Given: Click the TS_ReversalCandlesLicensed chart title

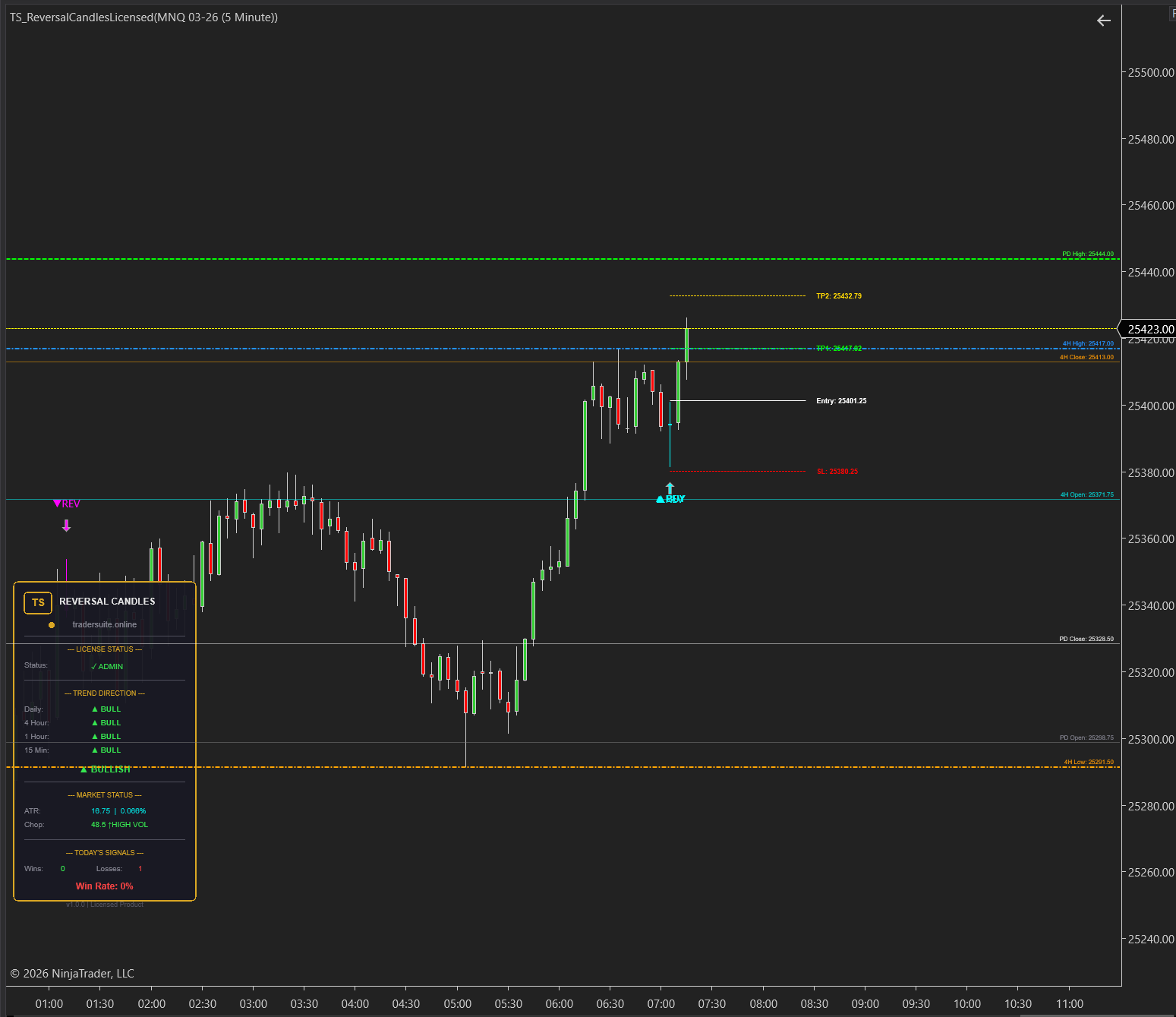Looking at the screenshot, I should (x=143, y=17).
